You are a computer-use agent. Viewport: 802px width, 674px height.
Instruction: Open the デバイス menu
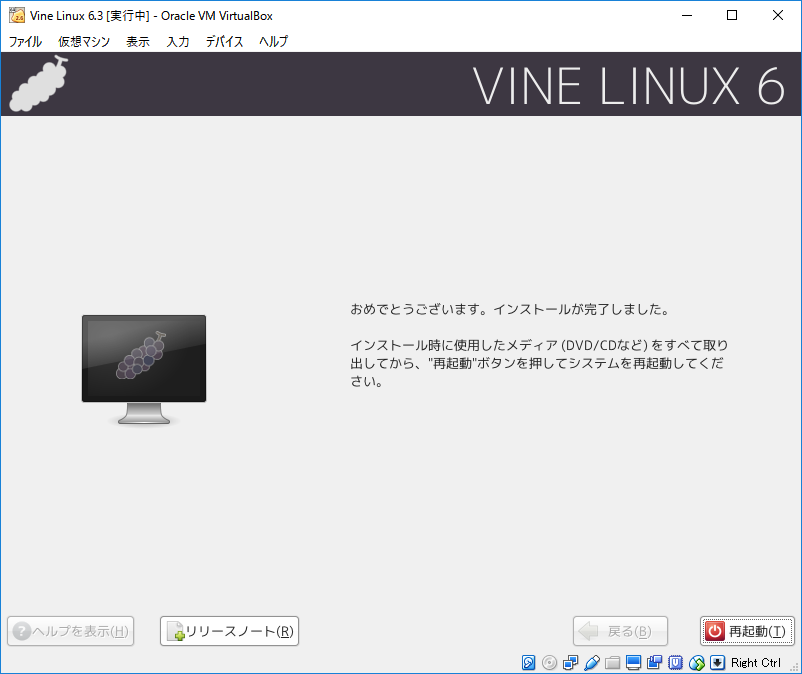pyautogui.click(x=224, y=42)
